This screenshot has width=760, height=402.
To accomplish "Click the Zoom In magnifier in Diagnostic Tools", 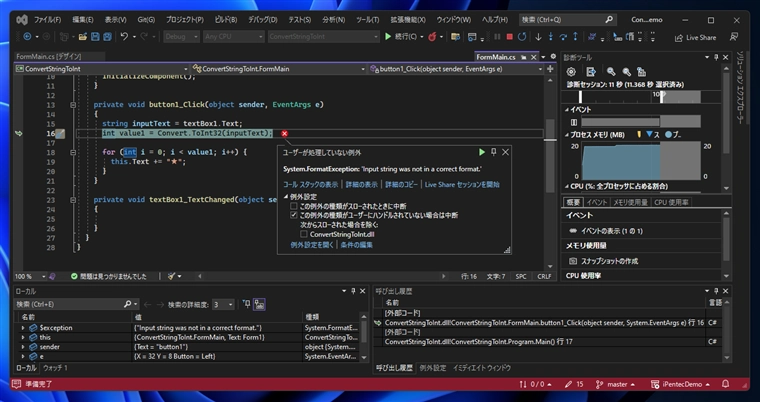I will click(611, 72).
